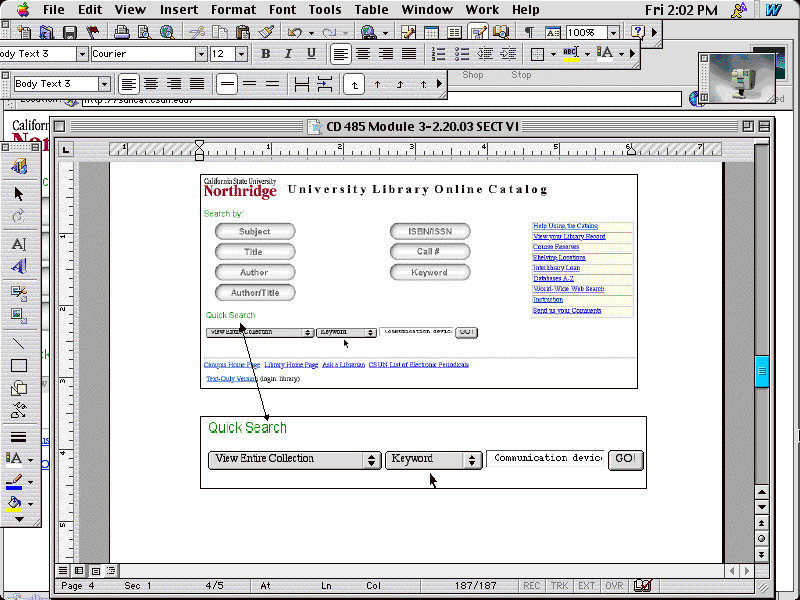The width and height of the screenshot is (800, 600).
Task: Toggle Italic formatting
Action: [x=288, y=54]
